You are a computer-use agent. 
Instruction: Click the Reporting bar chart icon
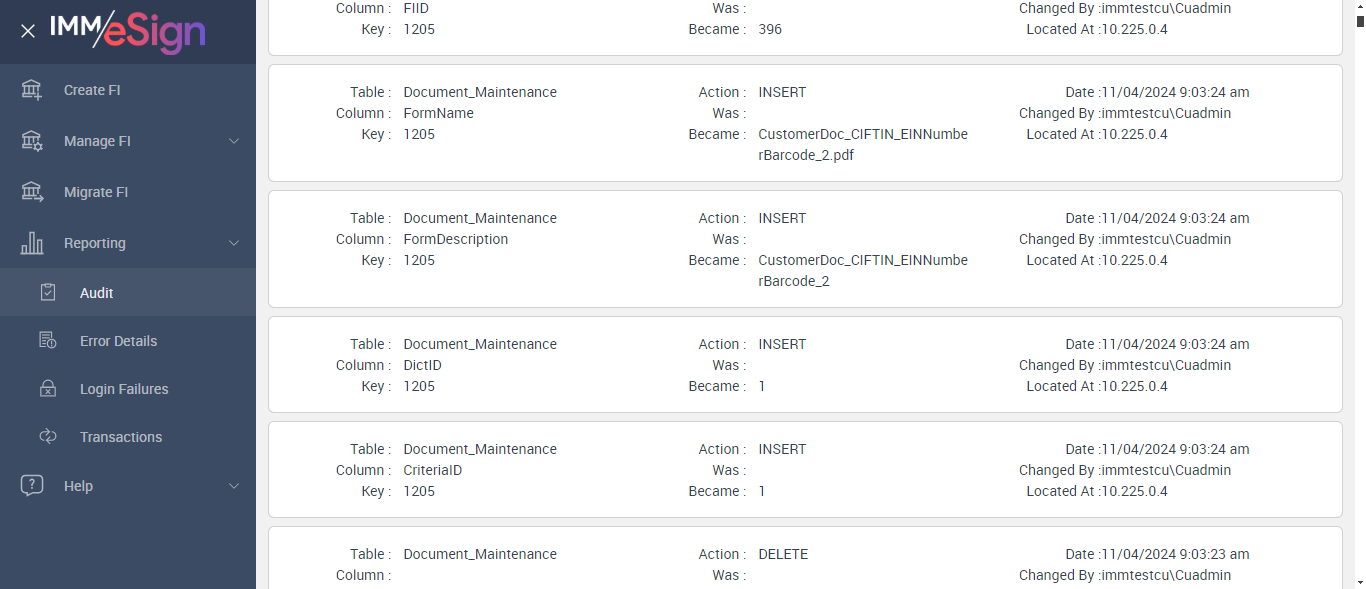coord(32,243)
